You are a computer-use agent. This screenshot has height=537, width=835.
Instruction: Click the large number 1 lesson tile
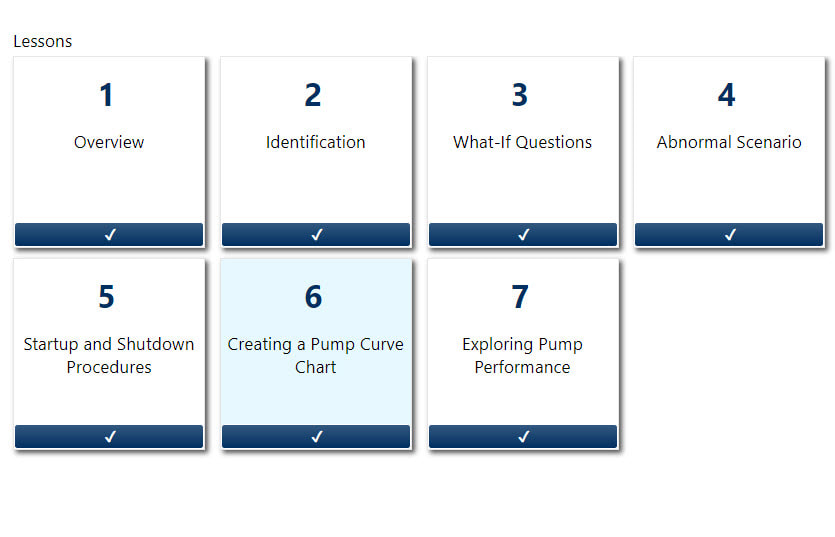(x=107, y=96)
